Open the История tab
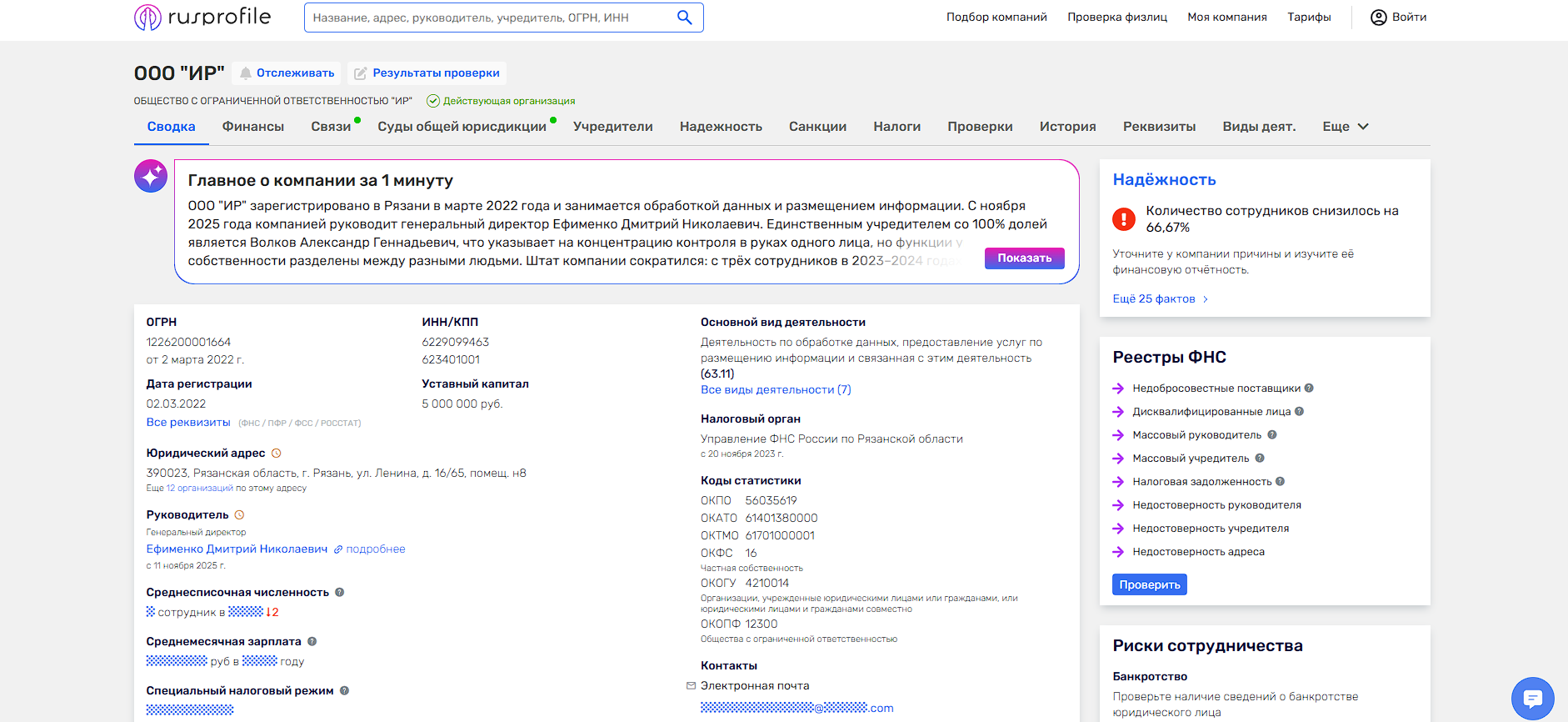Screen dimensions: 1568x722 click(x=1067, y=127)
